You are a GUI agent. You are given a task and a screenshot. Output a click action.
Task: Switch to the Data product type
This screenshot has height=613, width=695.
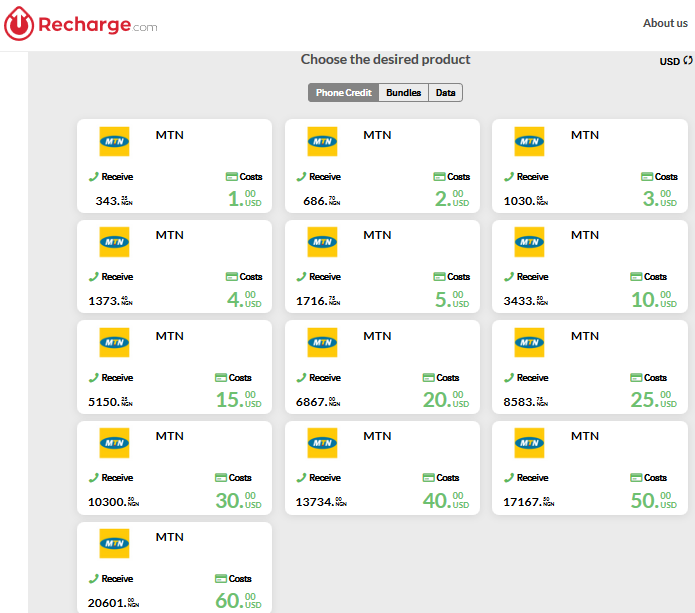coord(445,93)
